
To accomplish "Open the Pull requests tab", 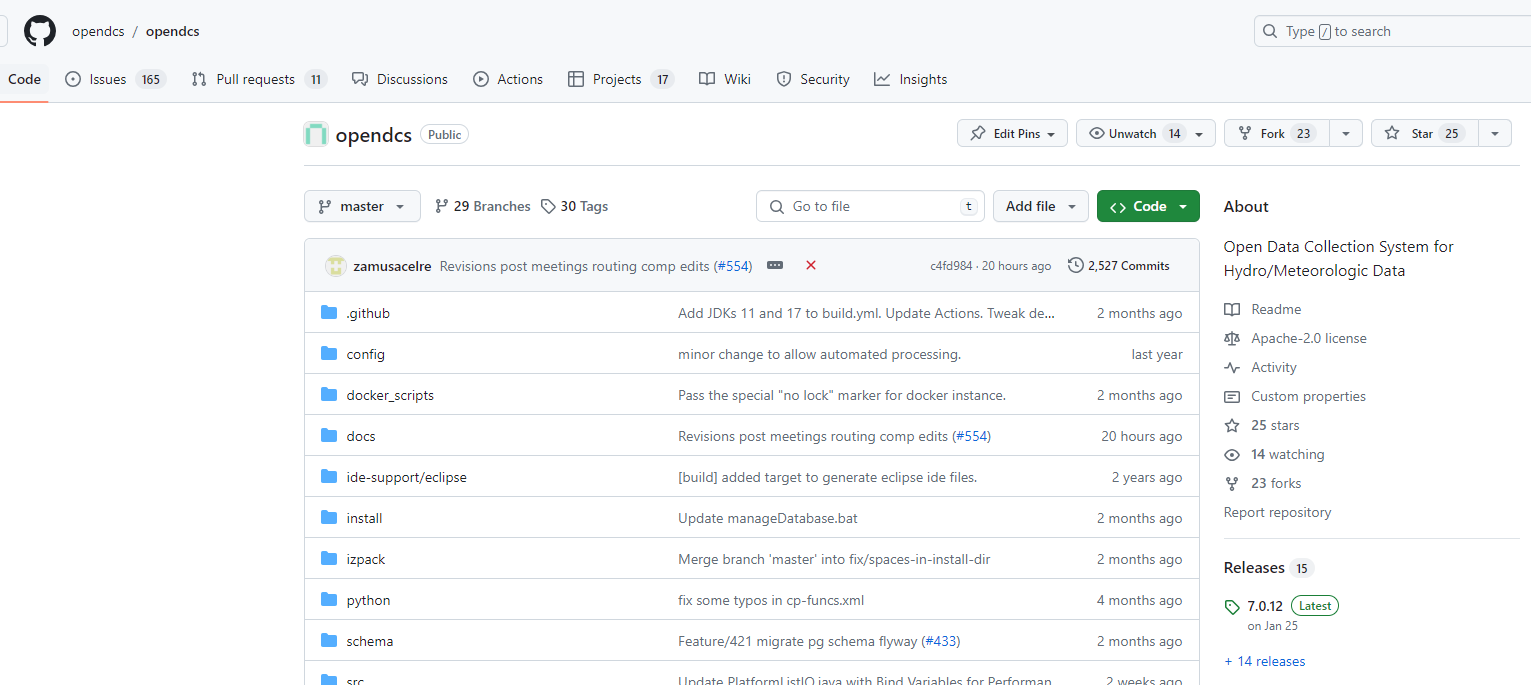I will [x=259, y=79].
